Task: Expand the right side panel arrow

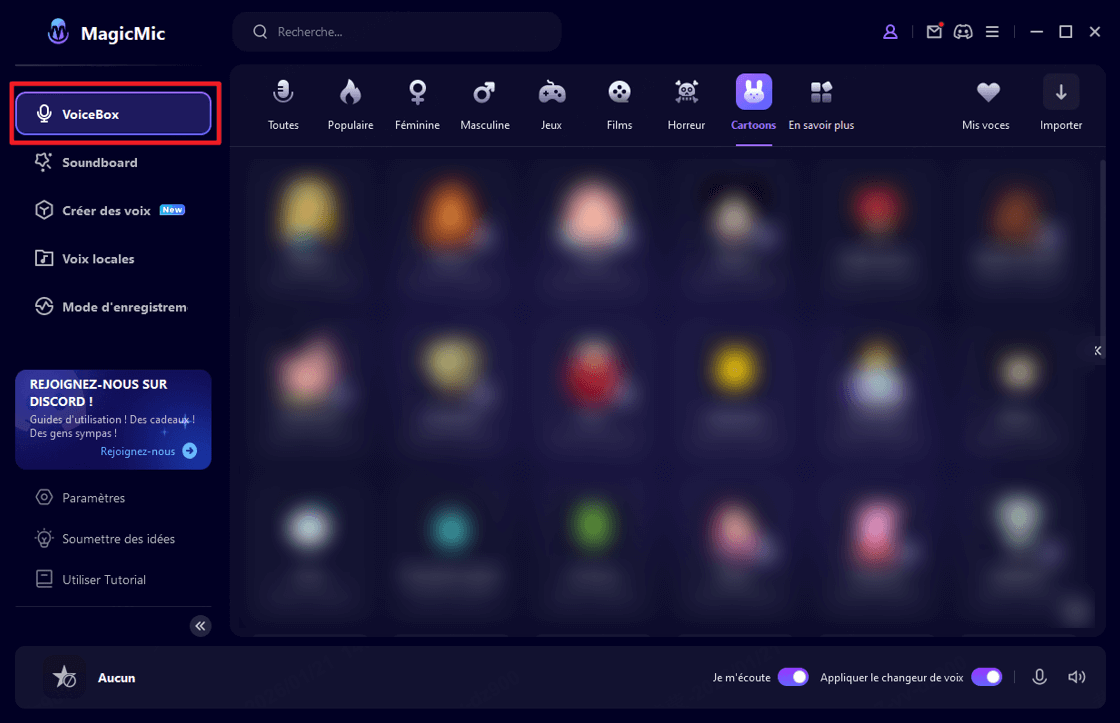Action: coord(1097,350)
